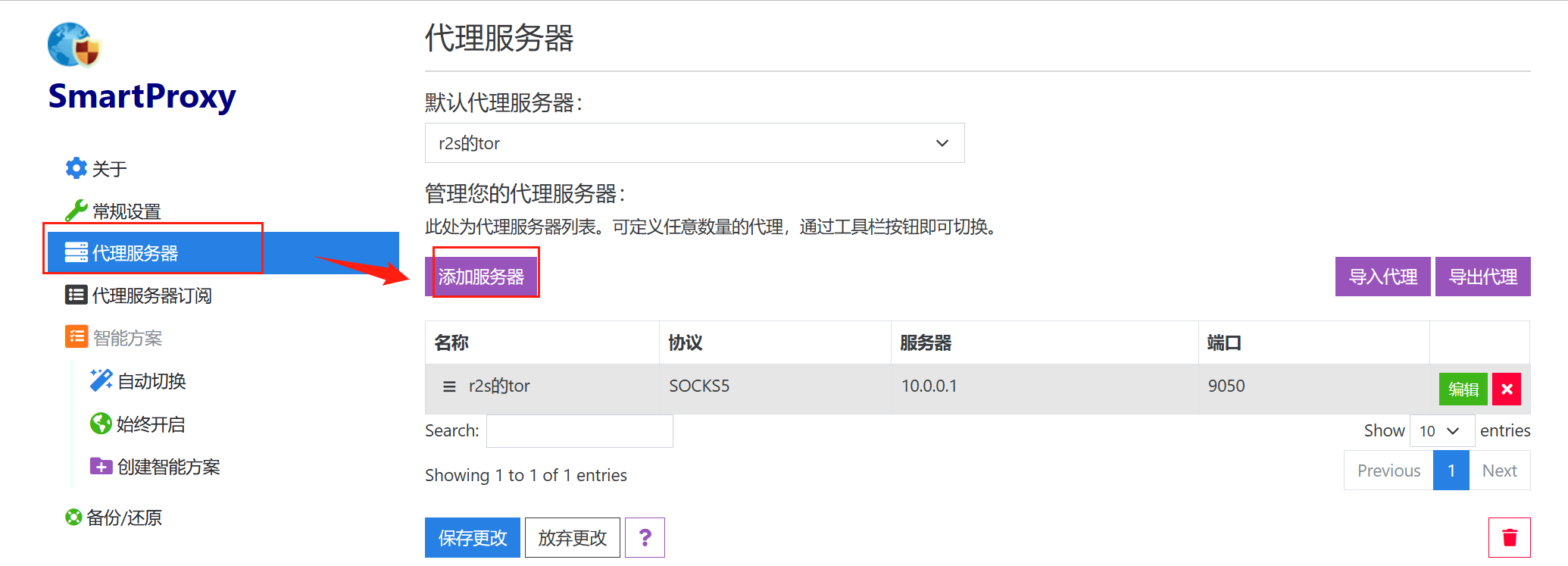Sort by 名称 column header
This screenshot has height=566, width=1568.
542,342
